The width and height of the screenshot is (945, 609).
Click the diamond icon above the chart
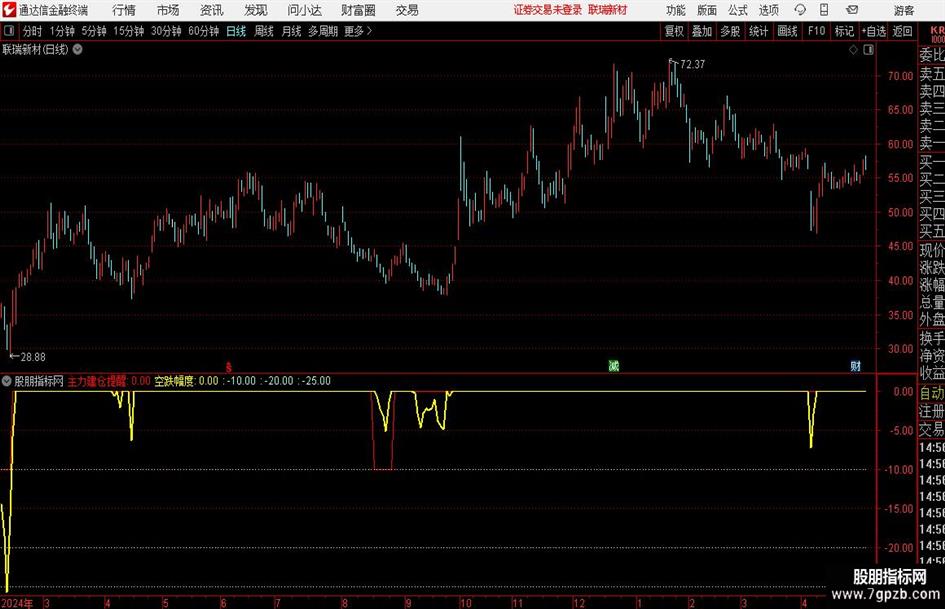[x=853, y=50]
